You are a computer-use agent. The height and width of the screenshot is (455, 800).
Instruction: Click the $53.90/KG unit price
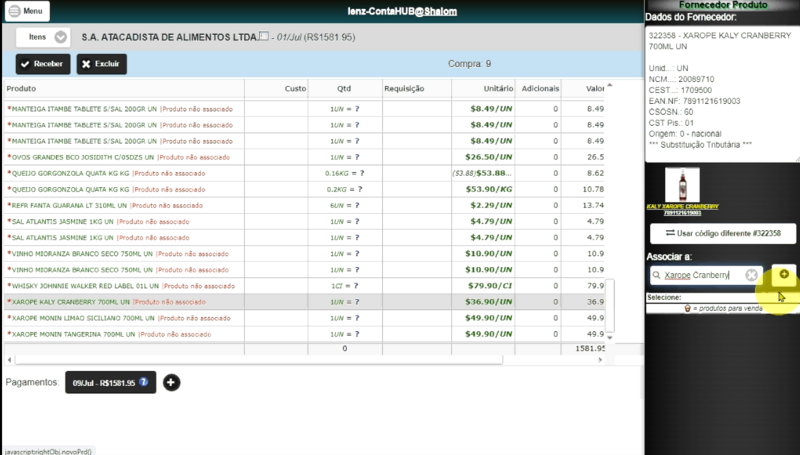click(x=488, y=189)
